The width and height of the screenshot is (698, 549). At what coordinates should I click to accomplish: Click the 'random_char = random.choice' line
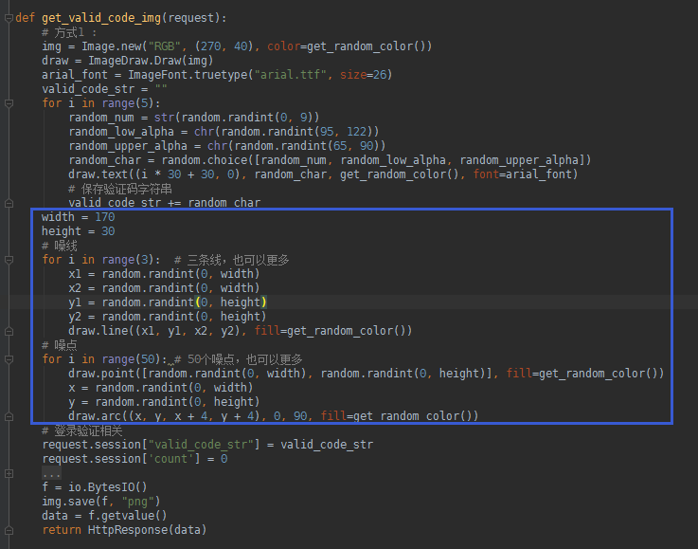point(329,160)
